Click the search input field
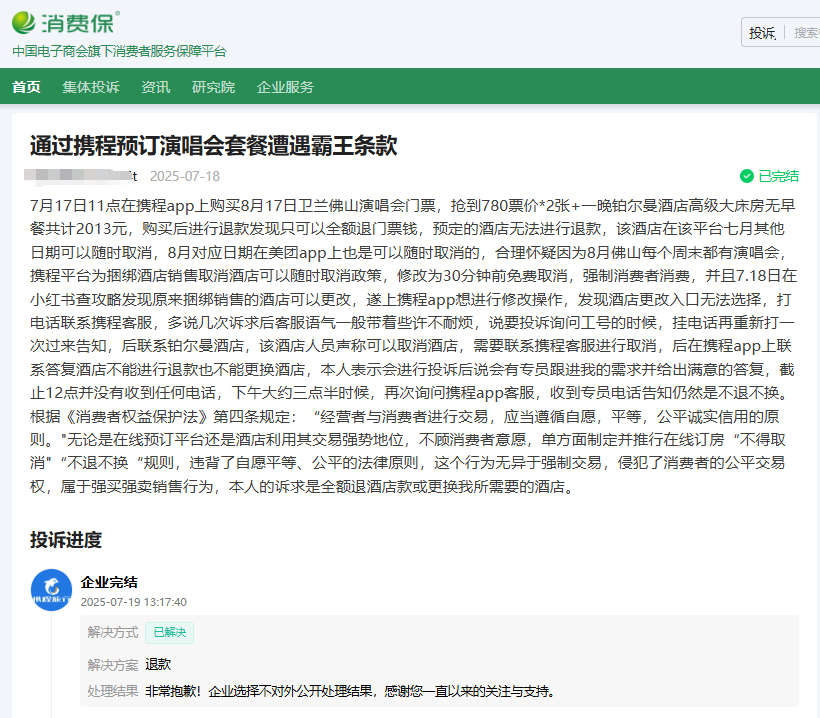820x718 pixels. tap(805, 33)
